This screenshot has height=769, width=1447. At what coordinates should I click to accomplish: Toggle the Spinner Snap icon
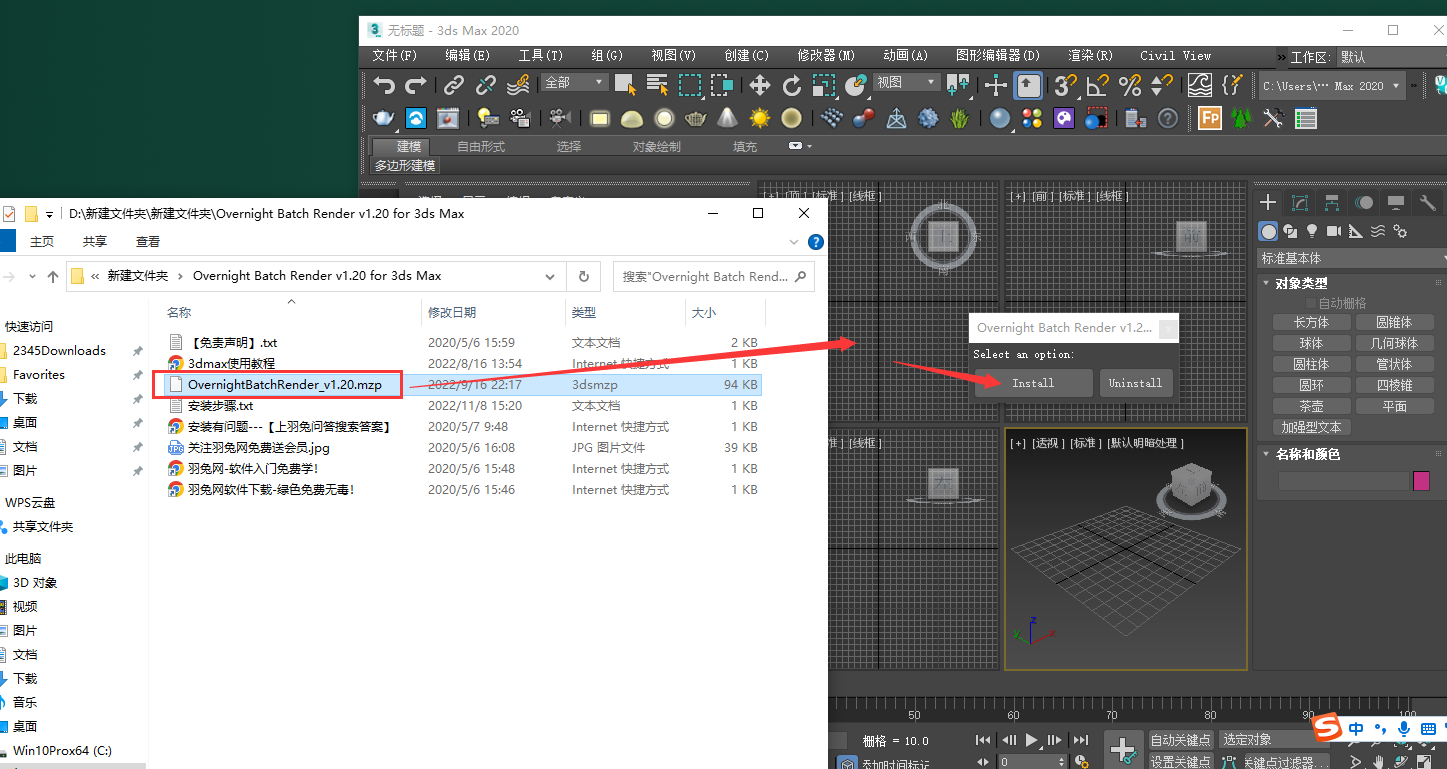(1162, 85)
